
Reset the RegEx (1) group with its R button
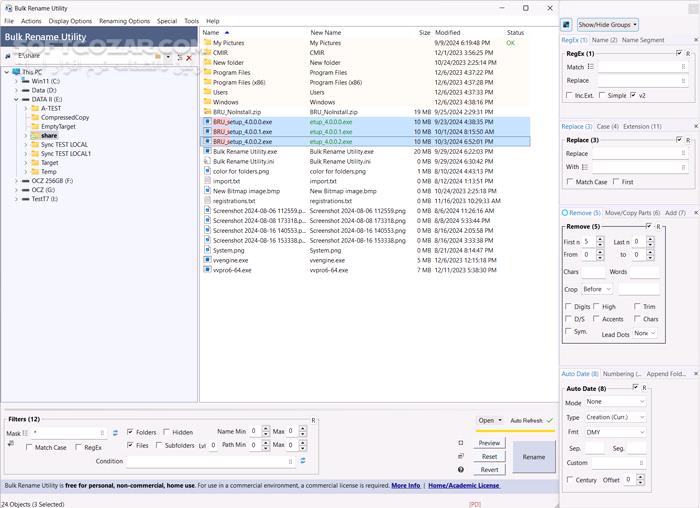[688, 54]
